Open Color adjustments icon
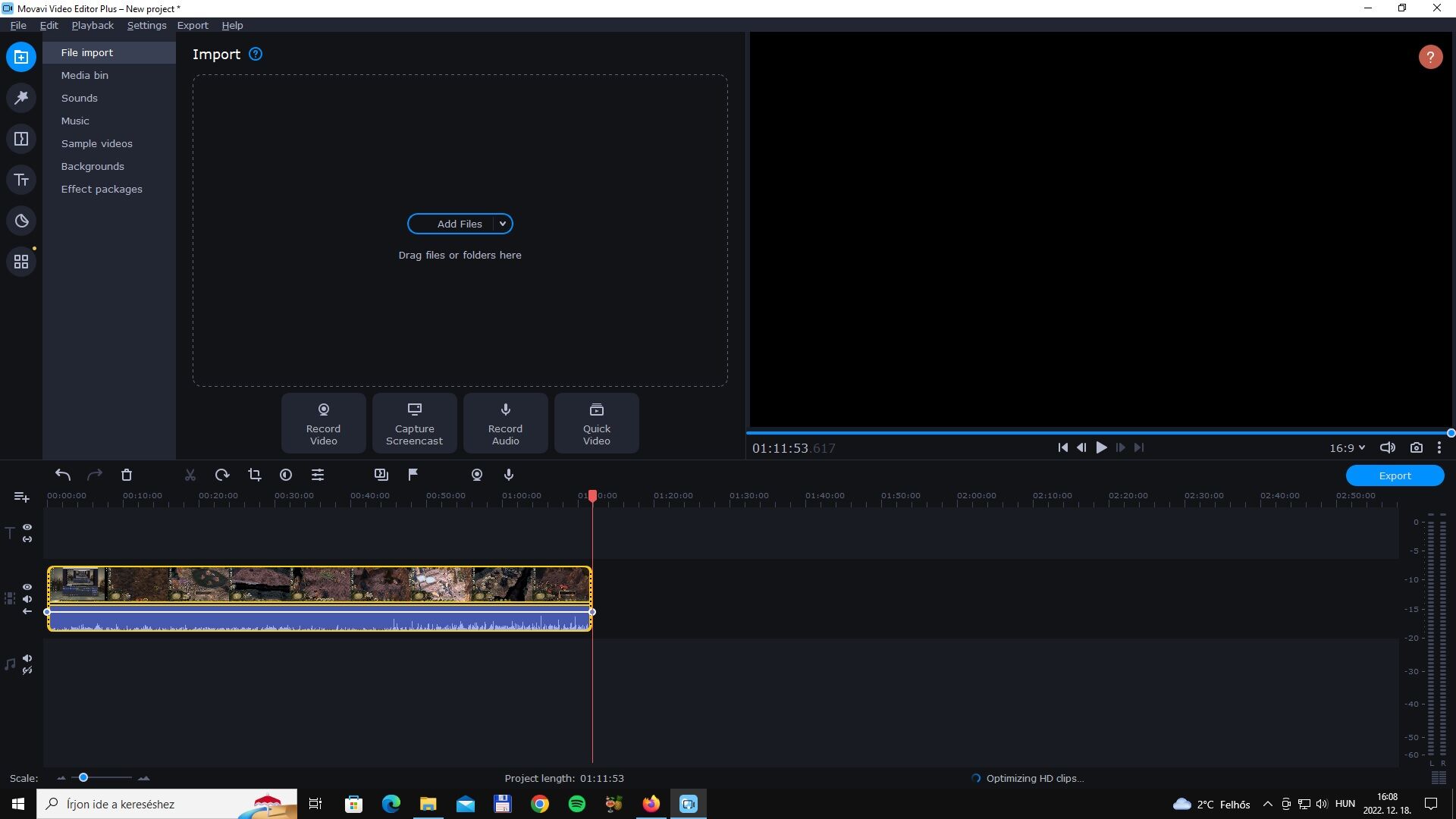 [286, 475]
